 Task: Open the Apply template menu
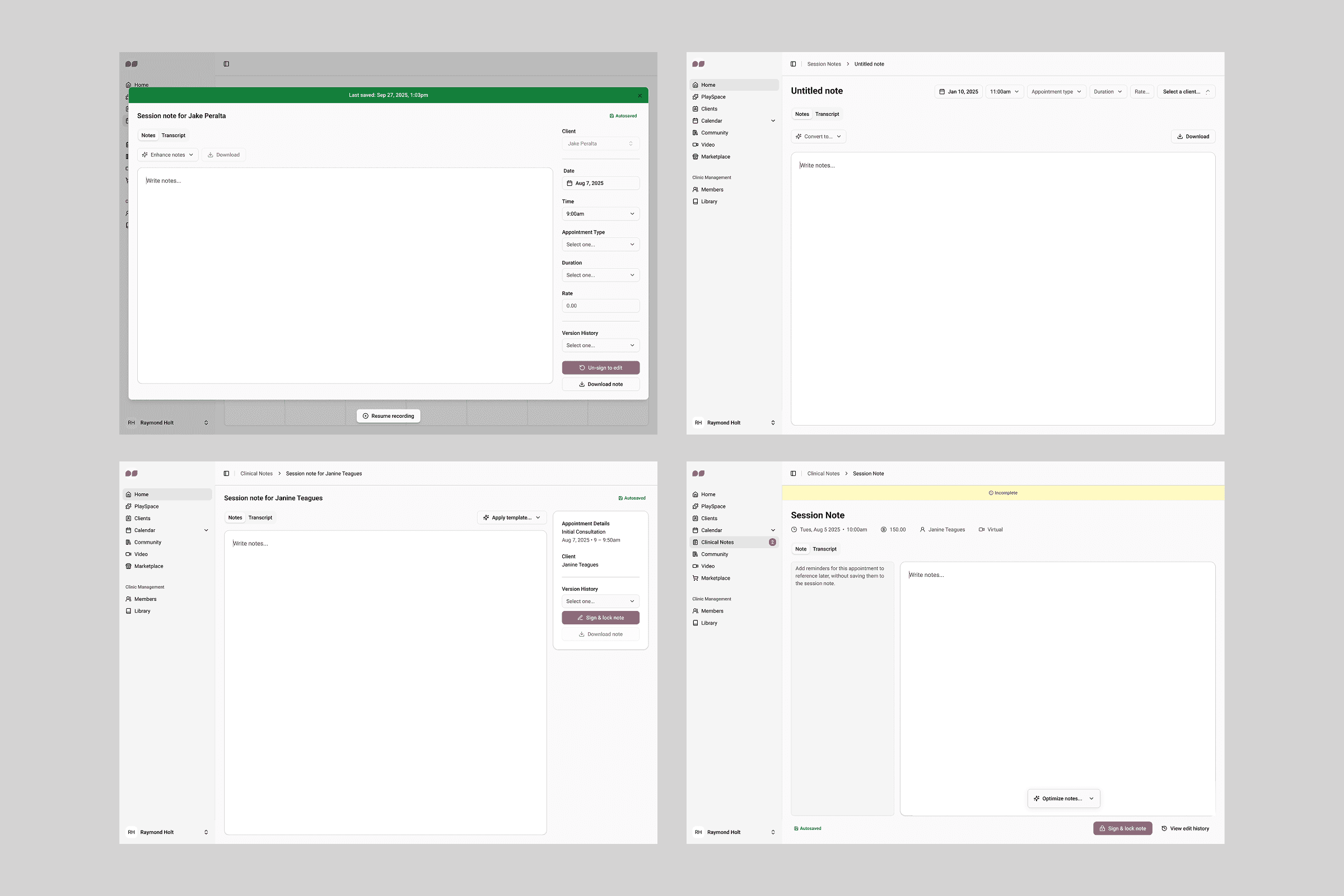point(511,517)
